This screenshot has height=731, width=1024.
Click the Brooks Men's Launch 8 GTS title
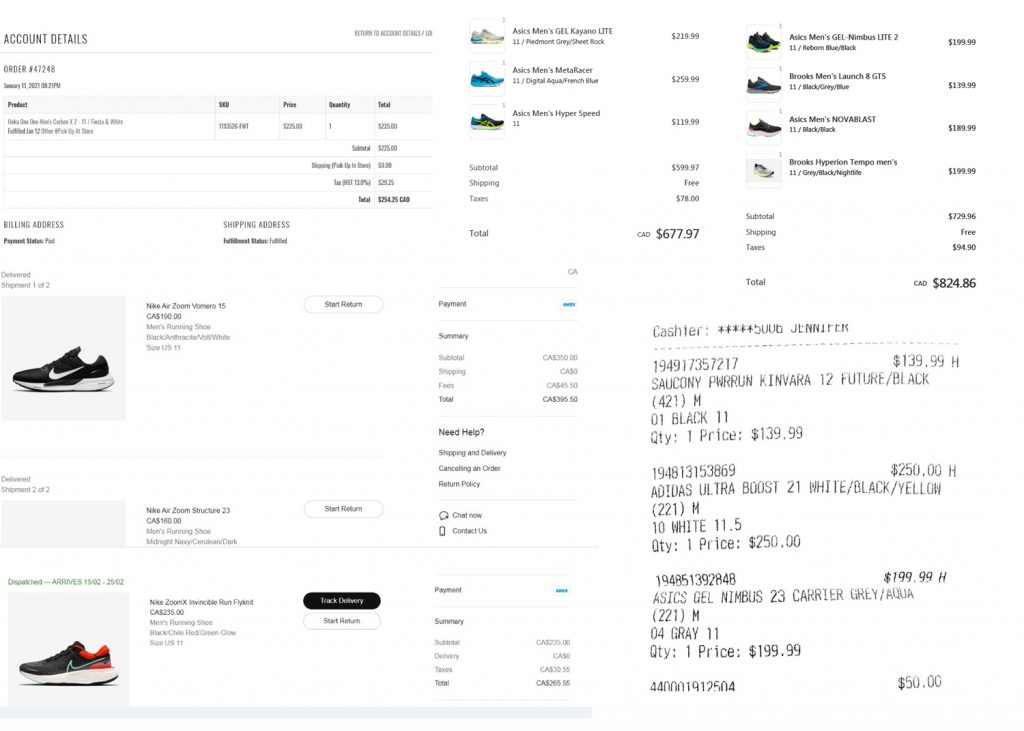point(837,76)
